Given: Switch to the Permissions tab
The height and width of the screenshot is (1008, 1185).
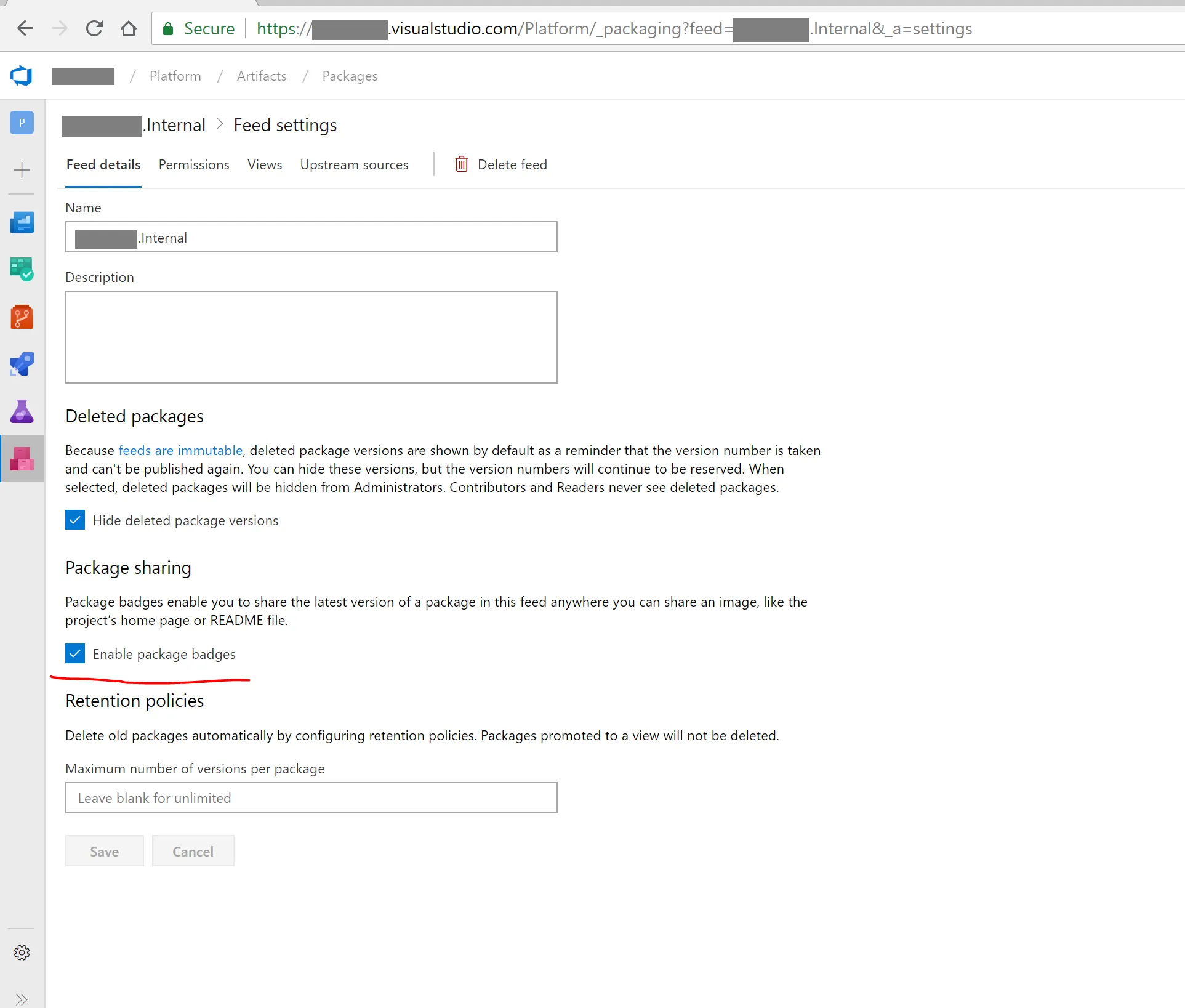Looking at the screenshot, I should click(194, 164).
